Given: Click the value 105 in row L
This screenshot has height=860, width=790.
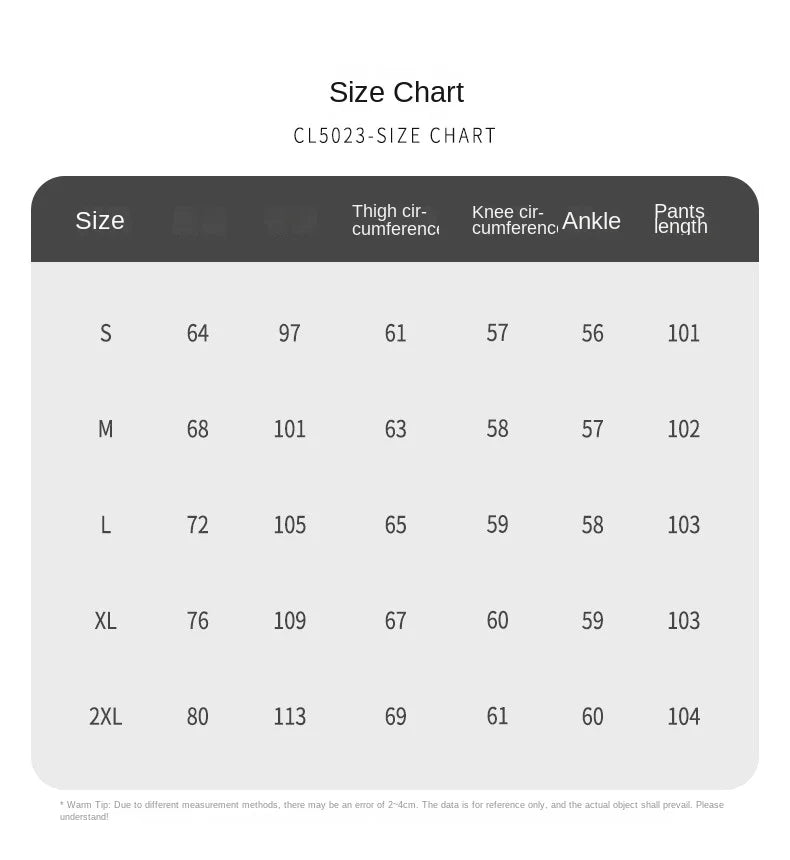Looking at the screenshot, I should [290, 525].
